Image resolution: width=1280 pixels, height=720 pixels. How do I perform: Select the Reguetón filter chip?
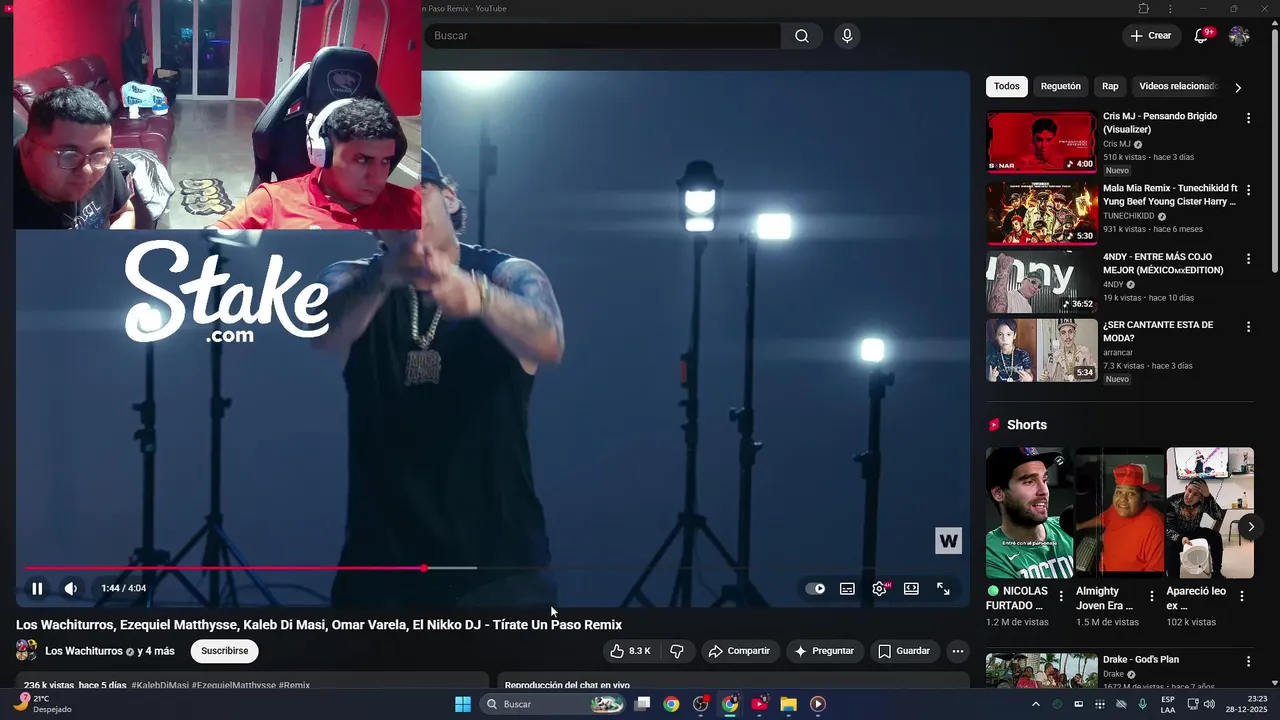pos(1061,86)
